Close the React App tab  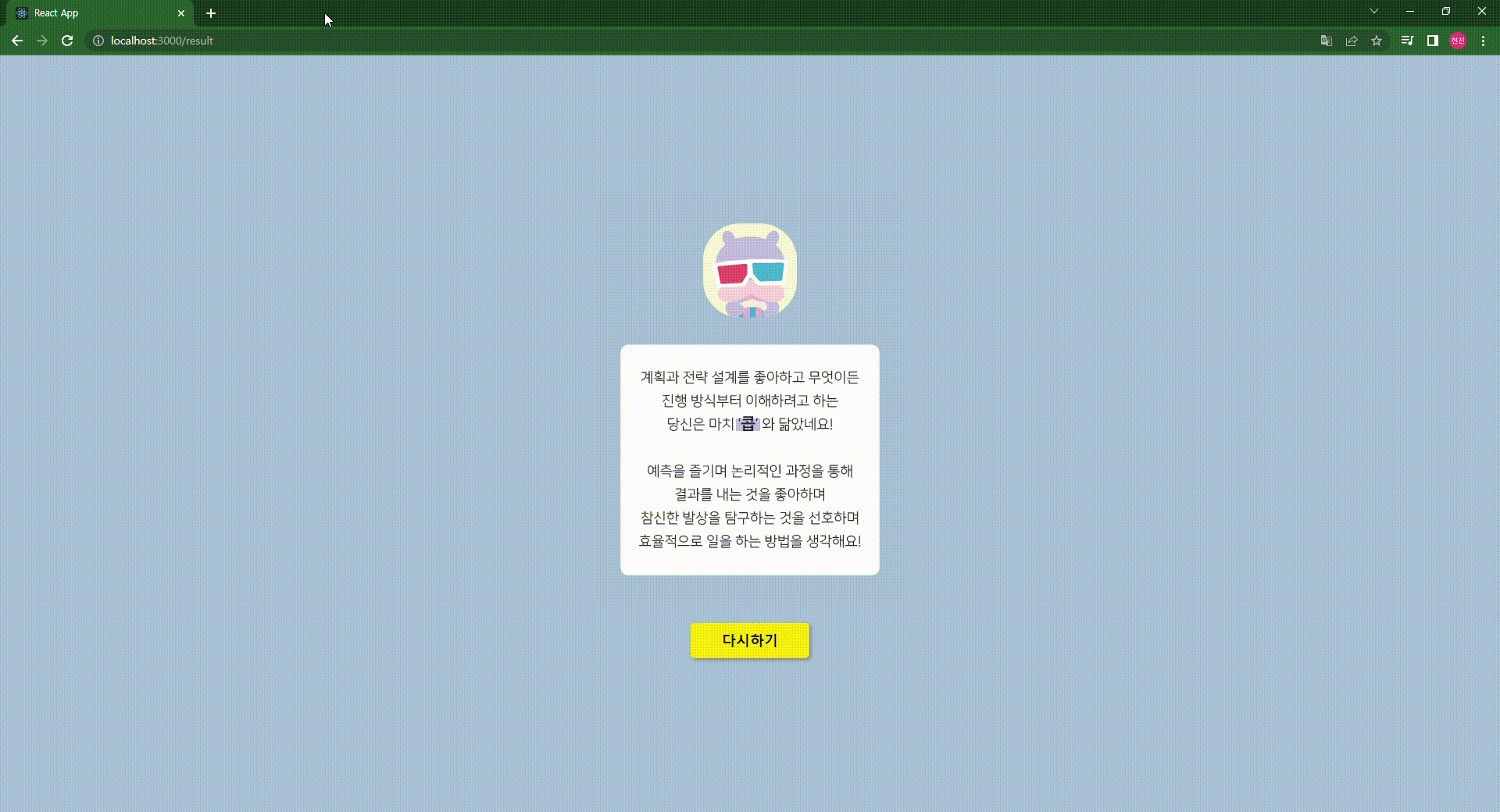(x=181, y=13)
